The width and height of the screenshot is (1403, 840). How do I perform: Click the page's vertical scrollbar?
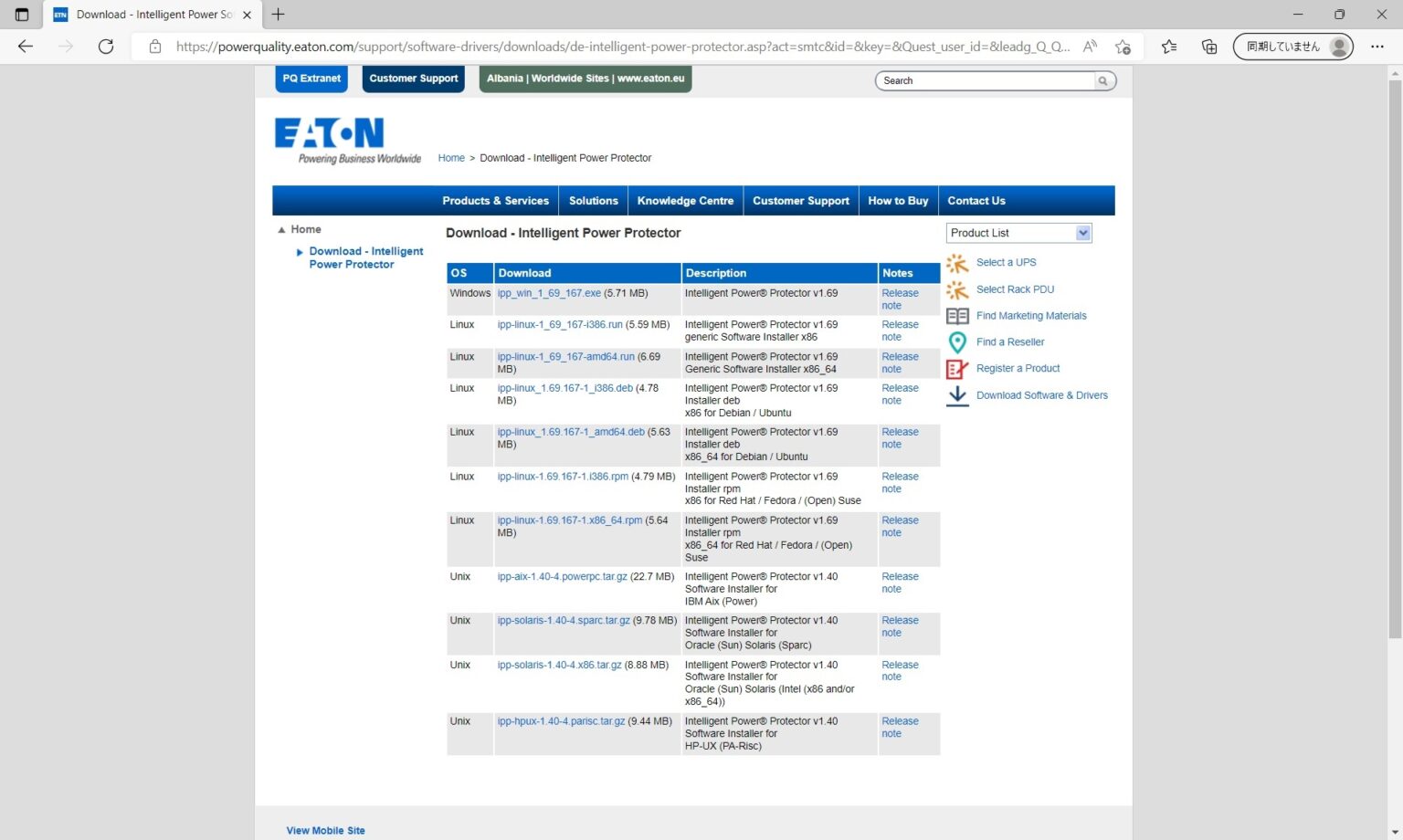pyautogui.click(x=1394, y=365)
